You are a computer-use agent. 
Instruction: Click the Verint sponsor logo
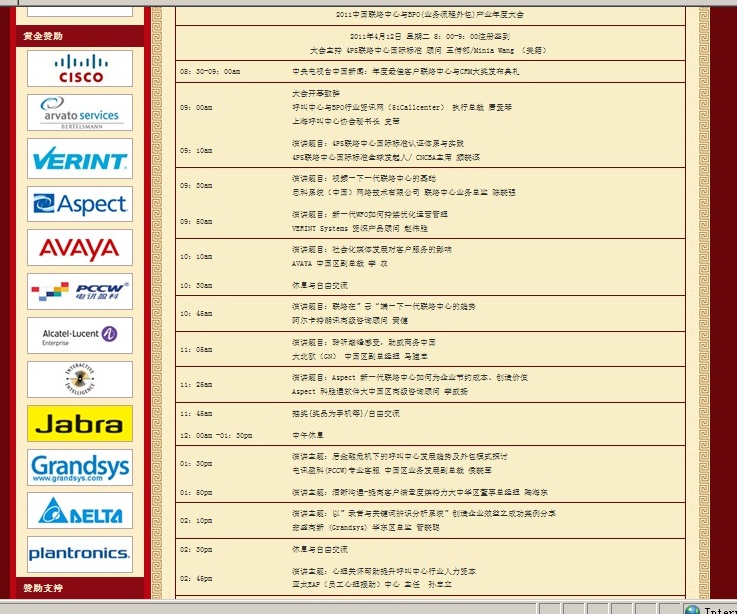tap(80, 158)
